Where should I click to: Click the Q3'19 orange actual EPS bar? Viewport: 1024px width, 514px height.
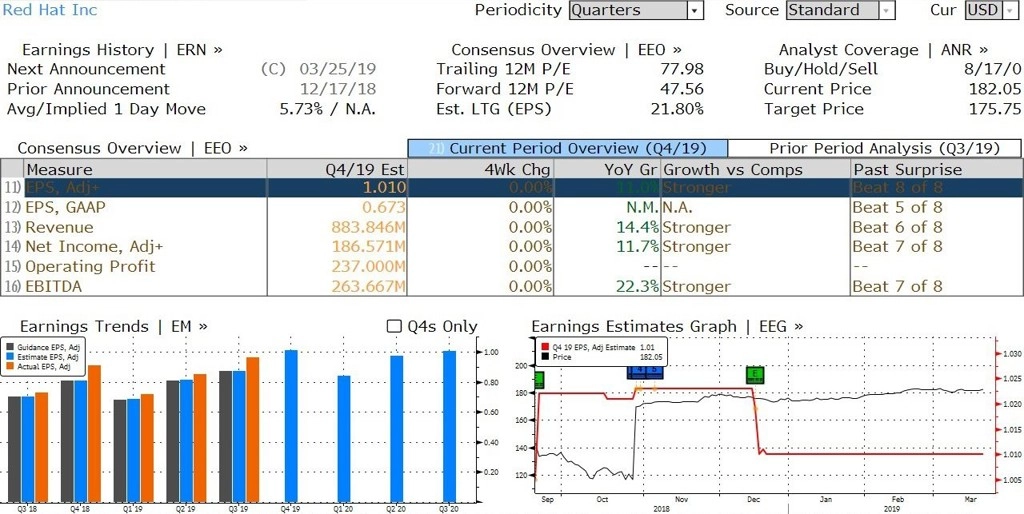pos(253,429)
